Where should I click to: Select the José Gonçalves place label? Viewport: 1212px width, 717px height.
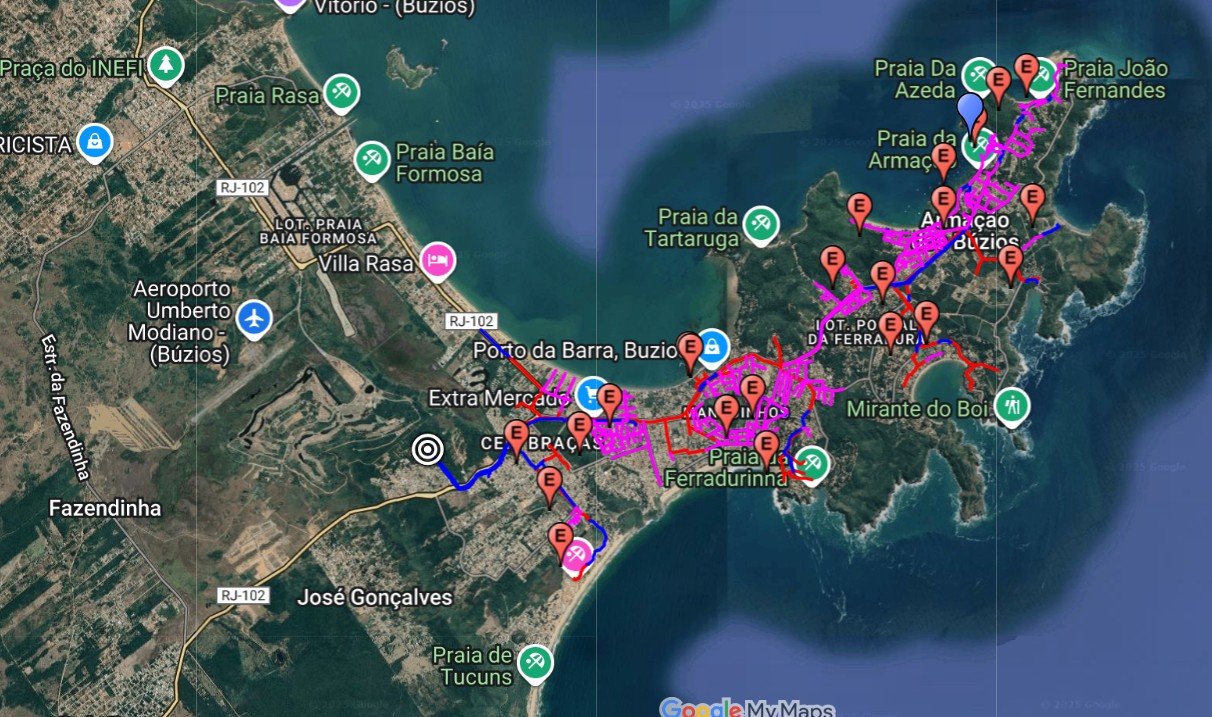point(375,598)
